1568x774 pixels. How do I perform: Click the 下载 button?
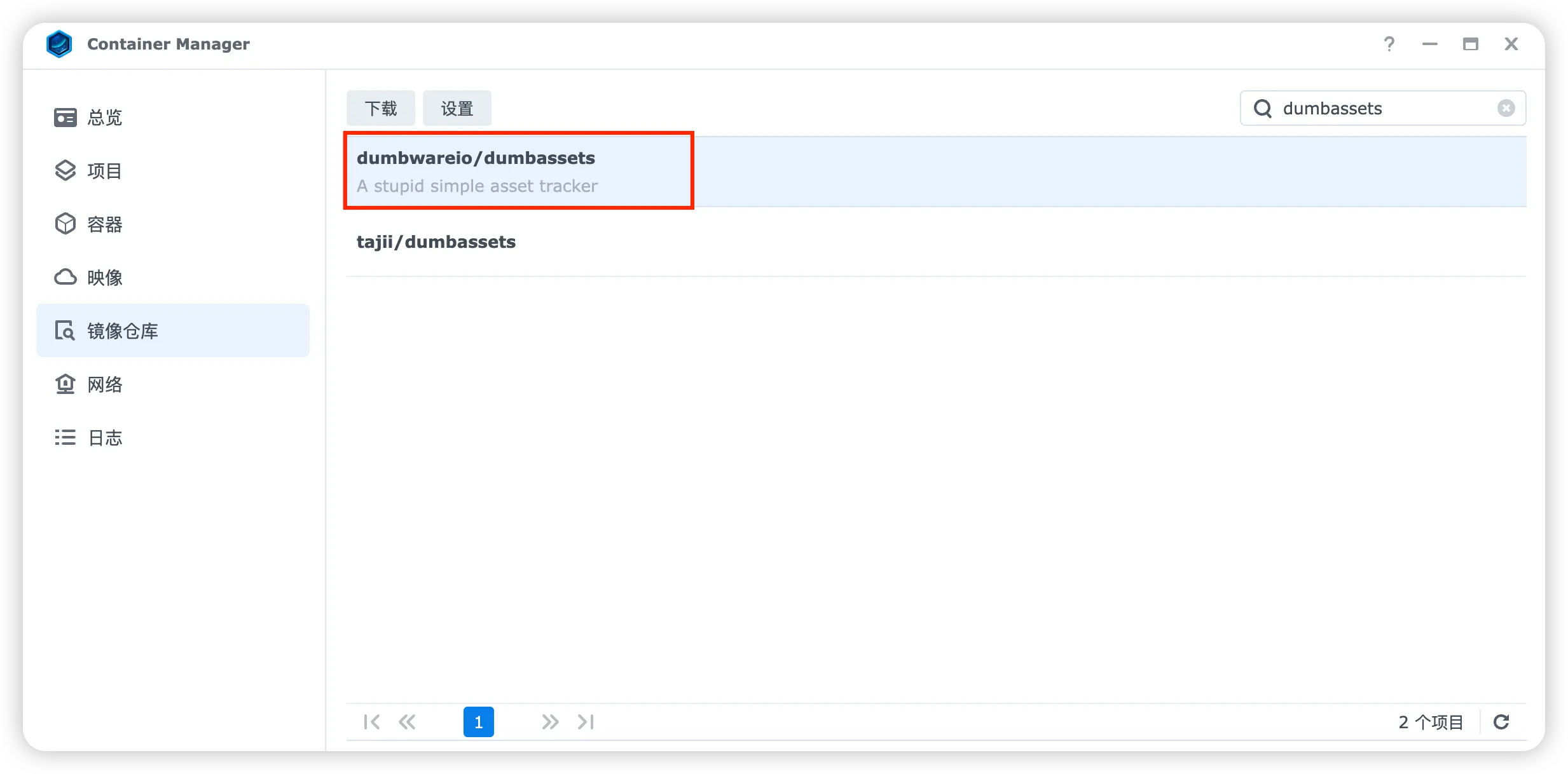(x=381, y=109)
